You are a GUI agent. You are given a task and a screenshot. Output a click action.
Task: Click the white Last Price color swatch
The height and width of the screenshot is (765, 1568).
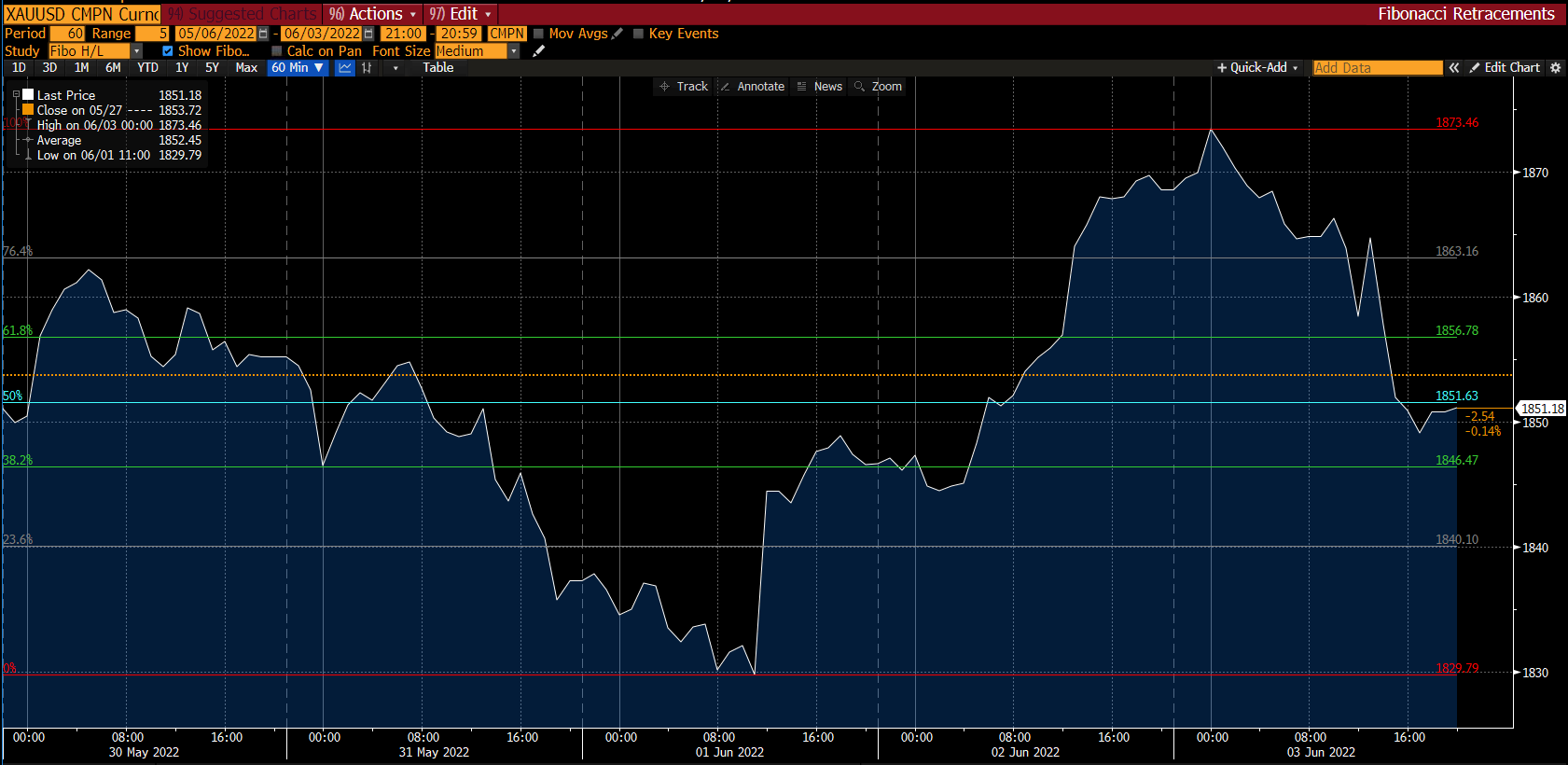28,95
